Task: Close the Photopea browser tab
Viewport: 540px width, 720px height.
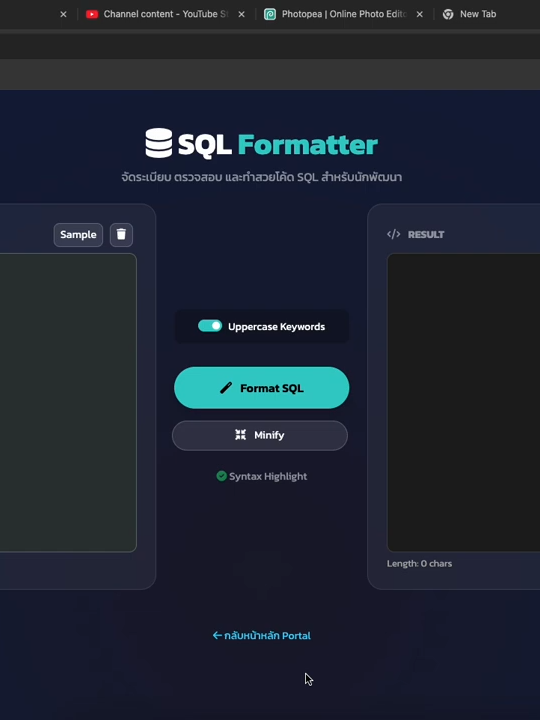Action: (x=420, y=14)
